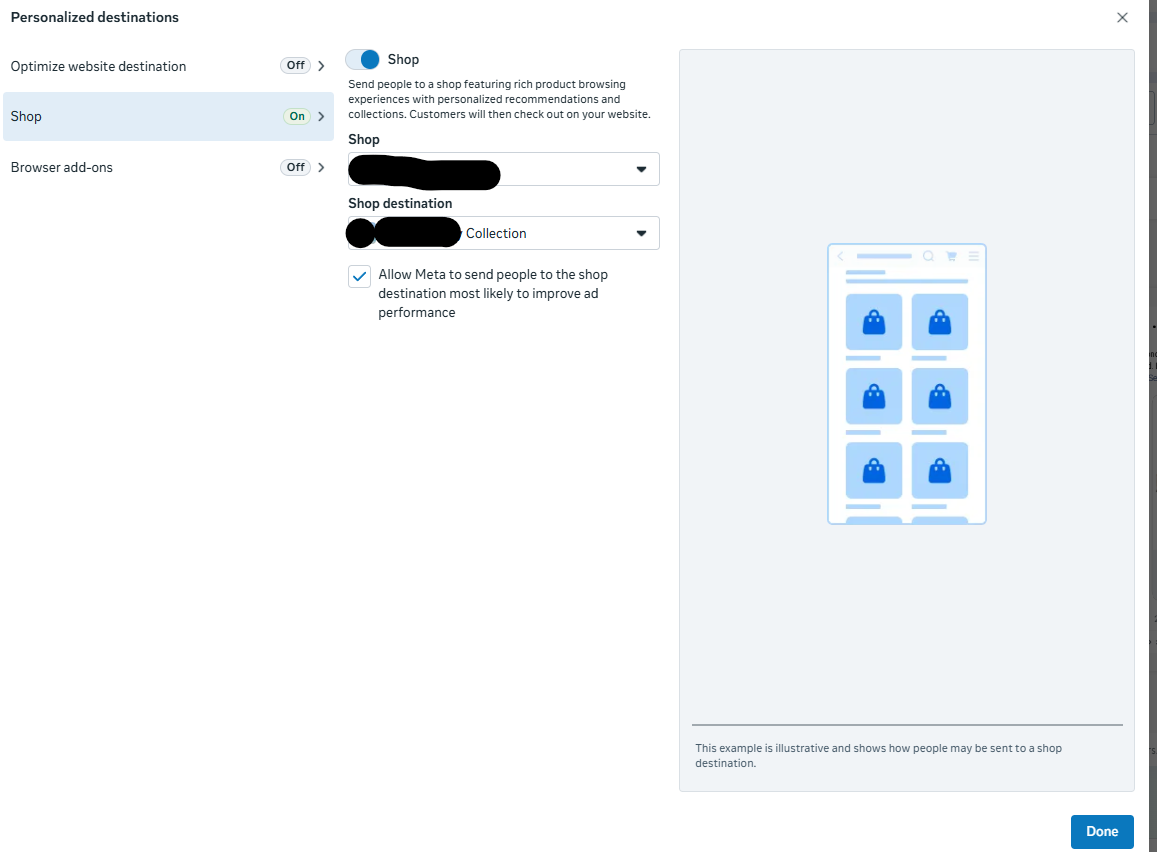Click the illustrative example note text
1157x852 pixels.
[x=878, y=755]
